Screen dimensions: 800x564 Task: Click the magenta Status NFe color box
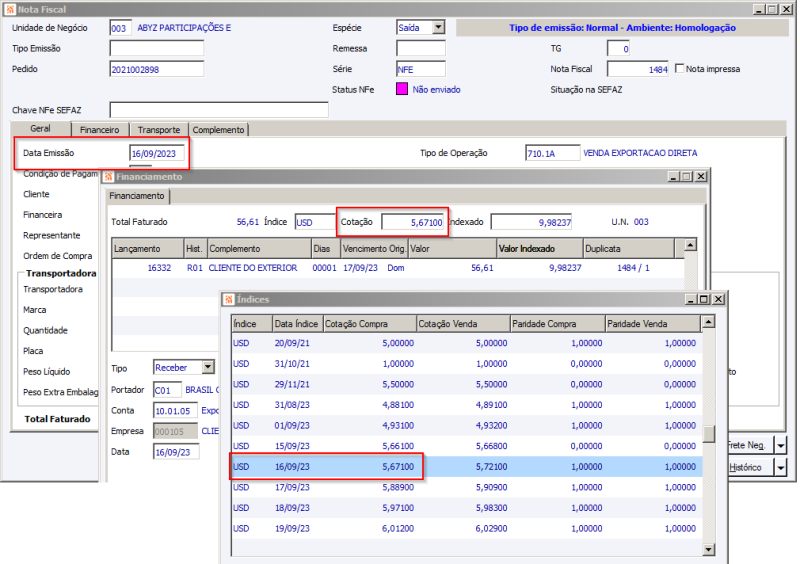[x=403, y=89]
